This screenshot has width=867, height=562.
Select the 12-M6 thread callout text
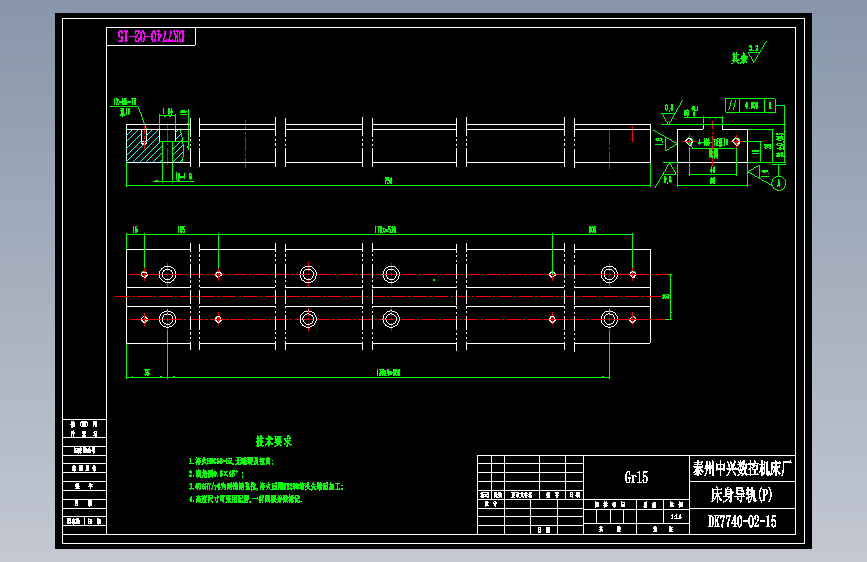(x=124, y=102)
